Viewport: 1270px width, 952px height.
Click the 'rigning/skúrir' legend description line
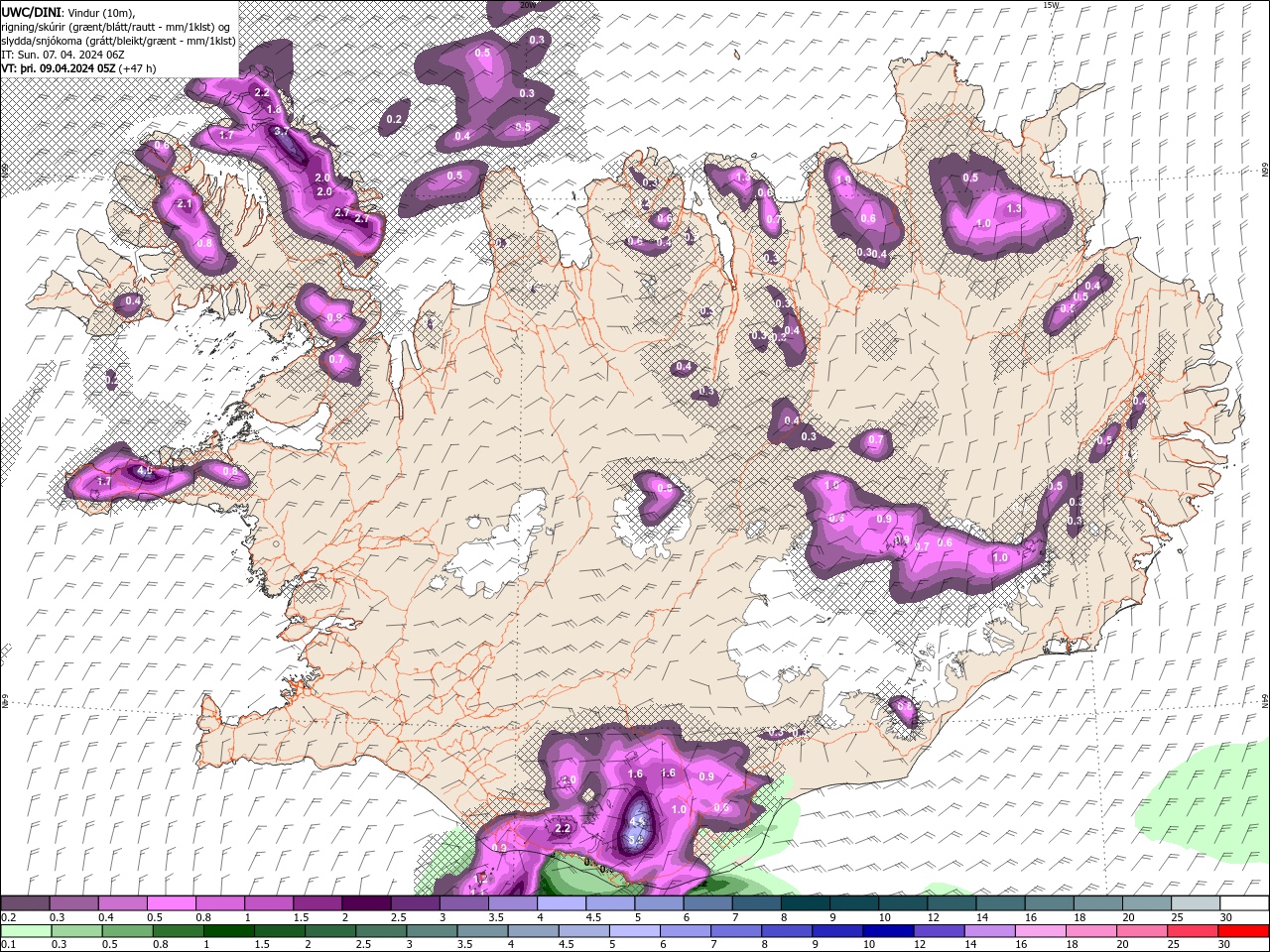117,27
